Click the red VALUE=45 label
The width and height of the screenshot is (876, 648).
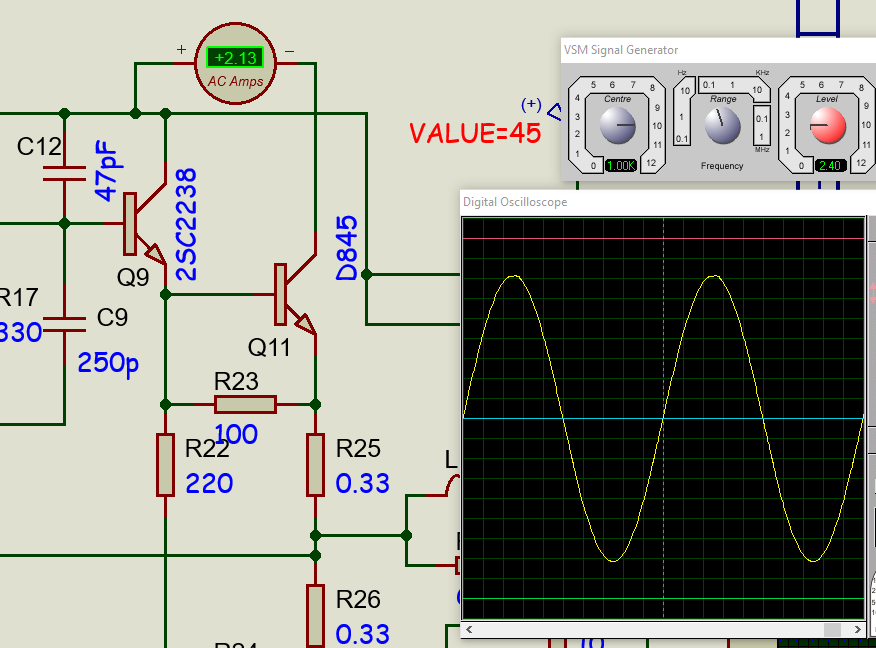pyautogui.click(x=475, y=133)
